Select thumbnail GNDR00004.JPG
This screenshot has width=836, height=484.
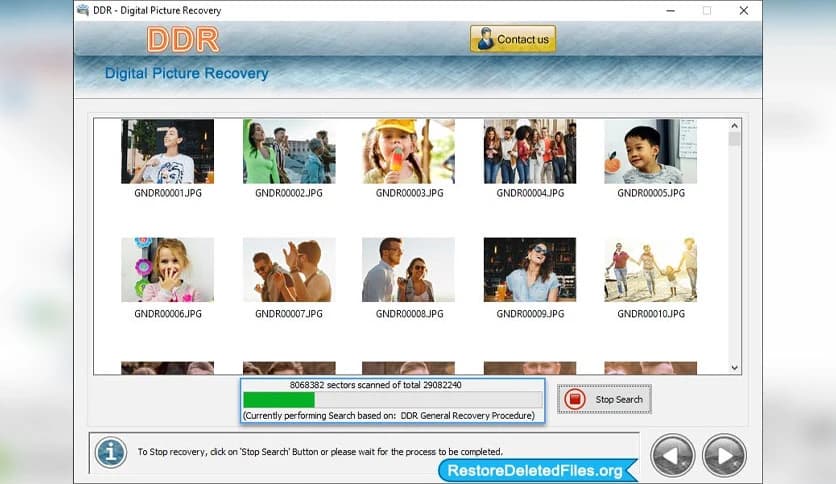530,151
